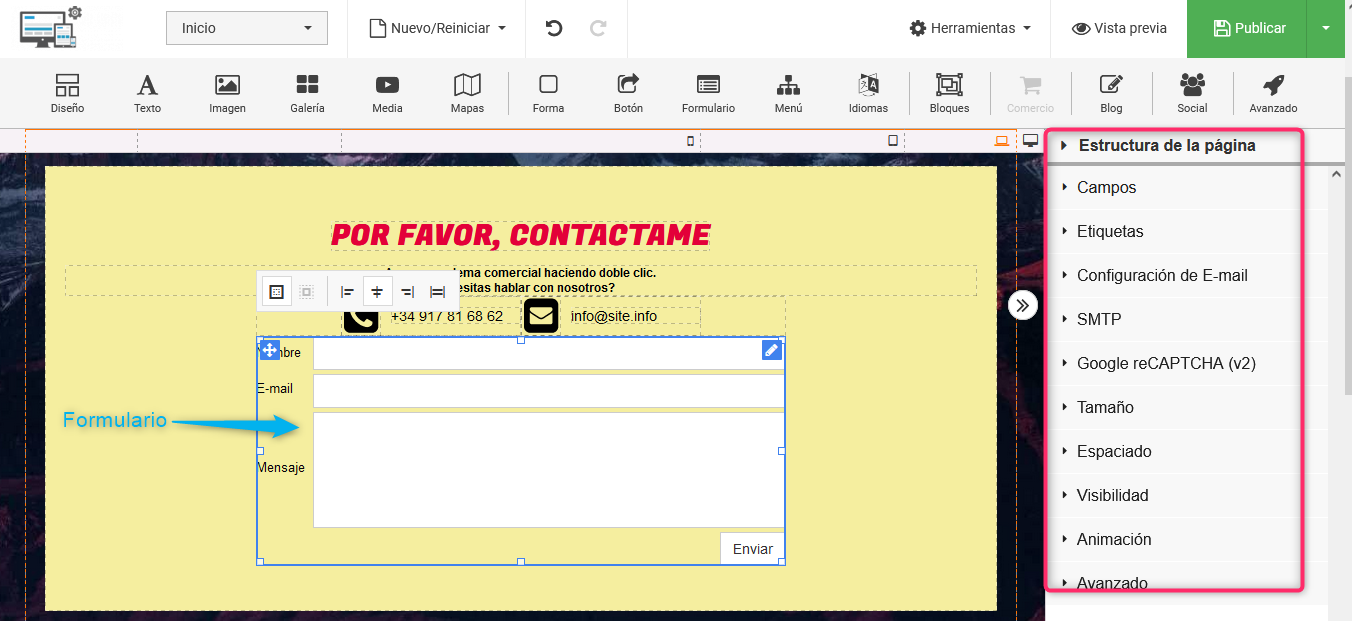
Task: Open the Nuevo/Reiniciar menu
Action: coord(438,28)
